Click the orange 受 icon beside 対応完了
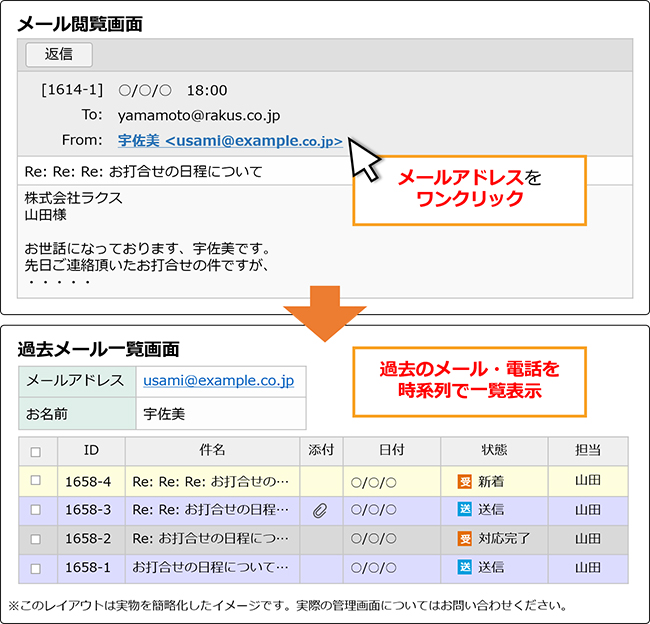Screen dimensions: 650x624 (x=464, y=539)
